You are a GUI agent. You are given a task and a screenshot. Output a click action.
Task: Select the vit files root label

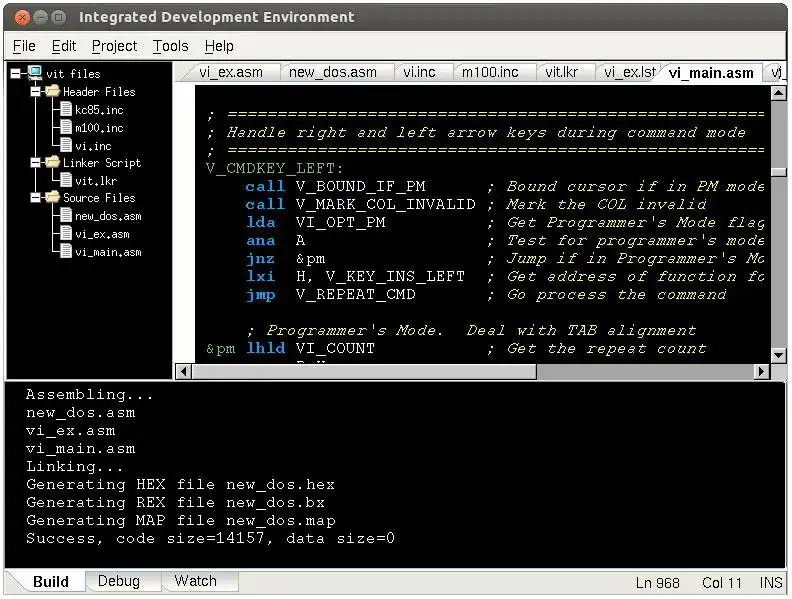pos(73,74)
